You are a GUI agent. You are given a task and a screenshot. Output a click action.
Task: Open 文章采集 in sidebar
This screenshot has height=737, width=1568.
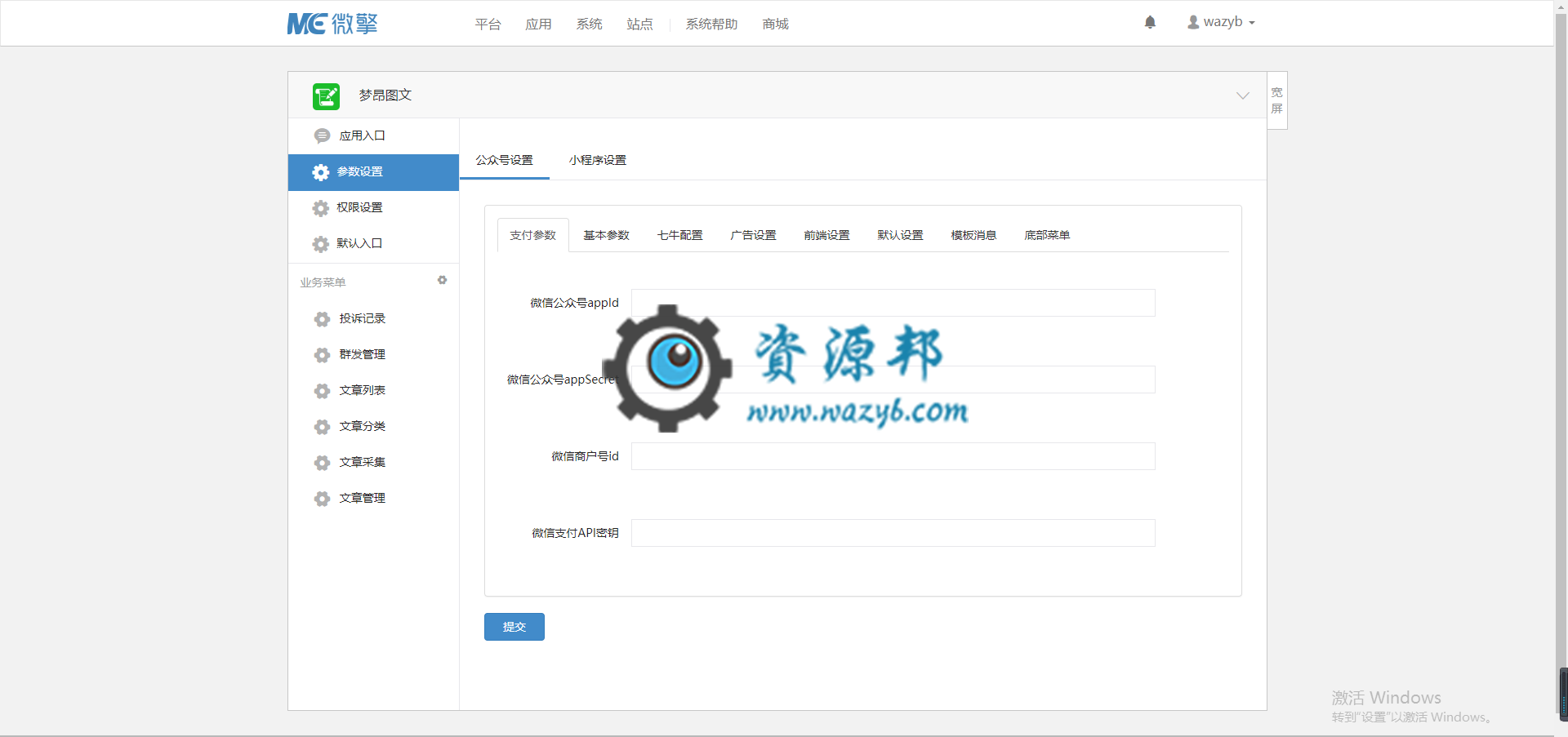coord(373,463)
